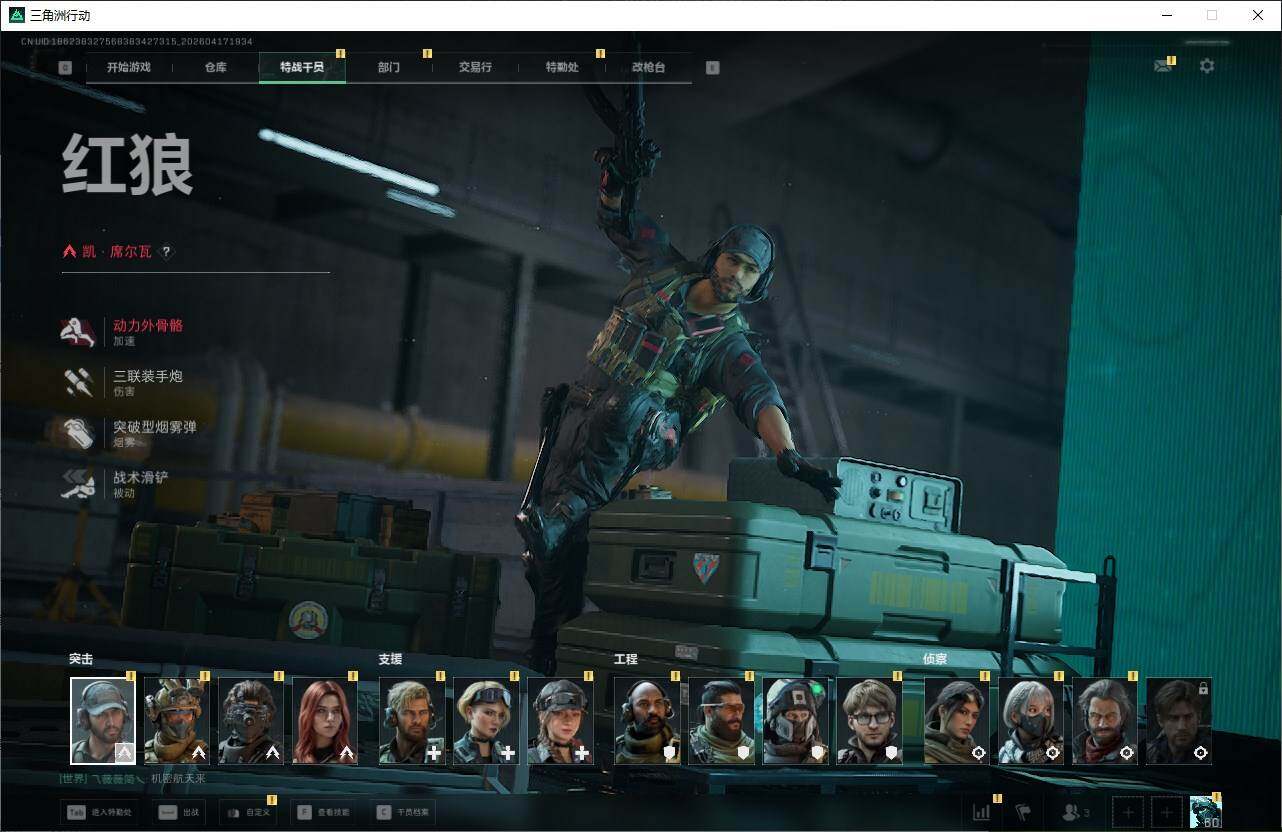Image resolution: width=1282 pixels, height=832 pixels.
Task: Select the bunny-ear helmet assault operator
Action: tap(177, 721)
